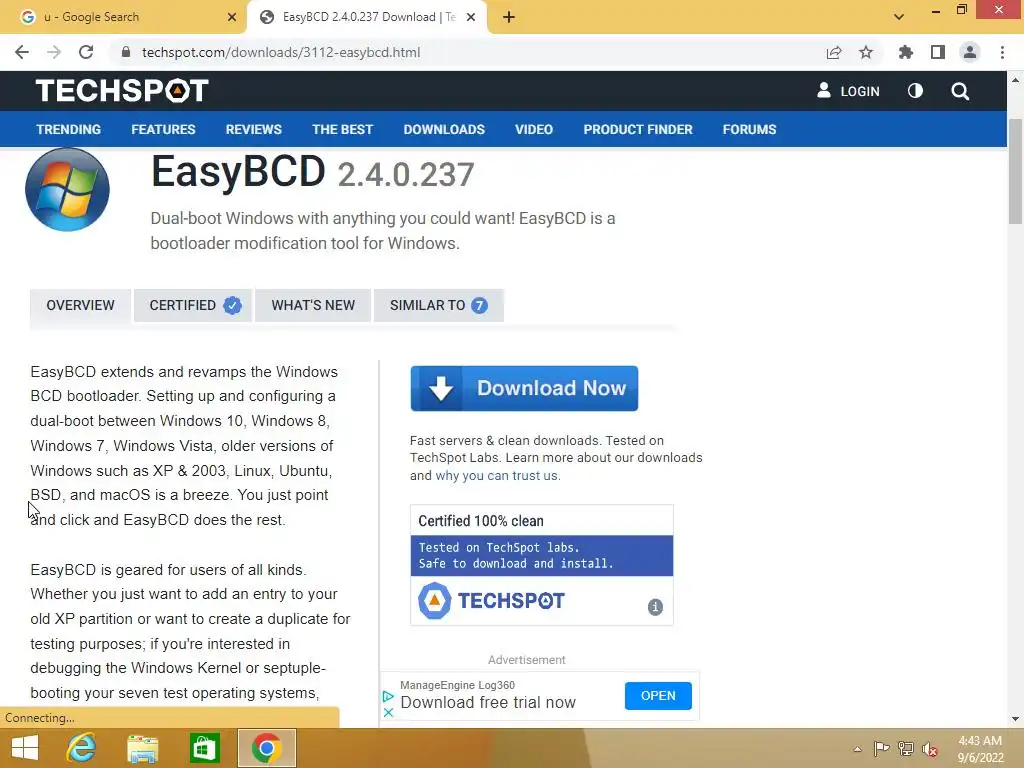1024x768 pixels.
Task: Click the EasyBCD 2.4.0.237 title
Action: tap(313, 172)
